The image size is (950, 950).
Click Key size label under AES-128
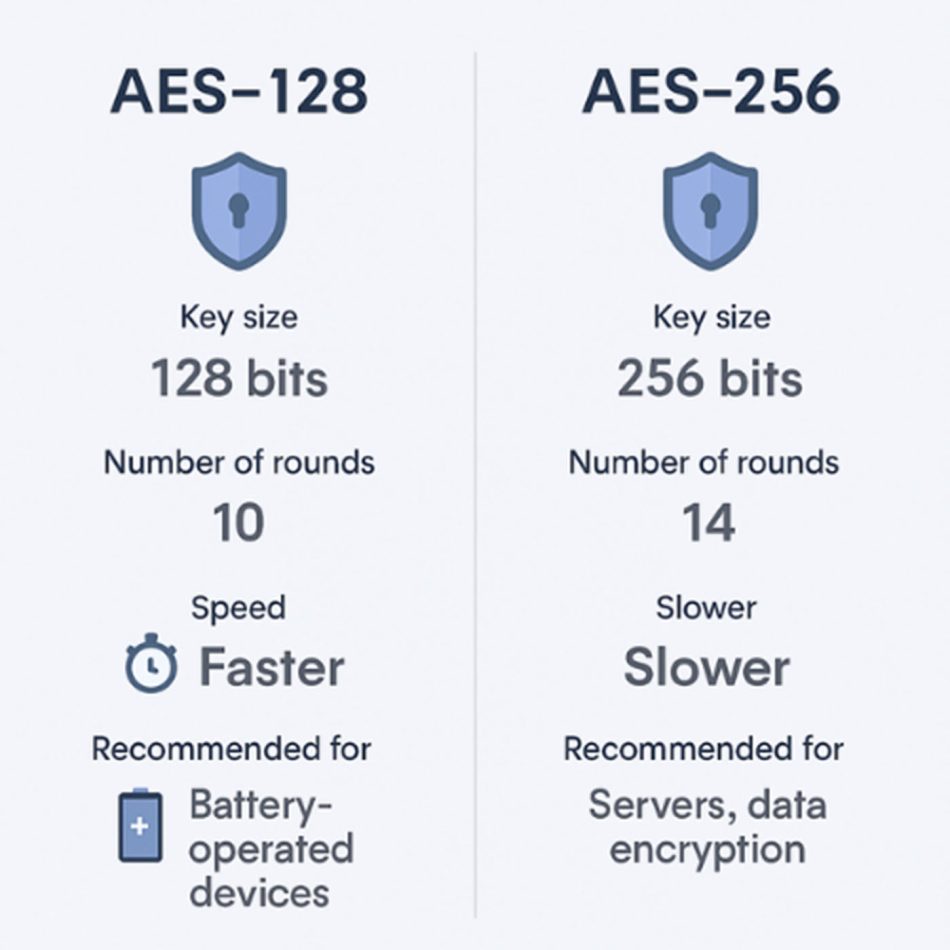[239, 317]
